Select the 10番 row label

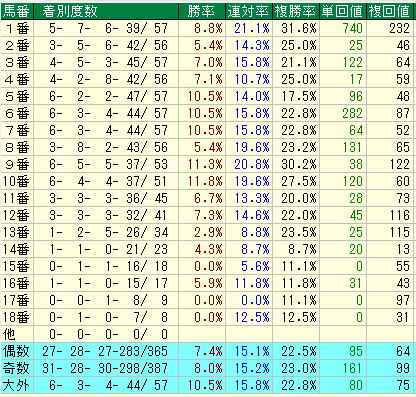tap(17, 182)
